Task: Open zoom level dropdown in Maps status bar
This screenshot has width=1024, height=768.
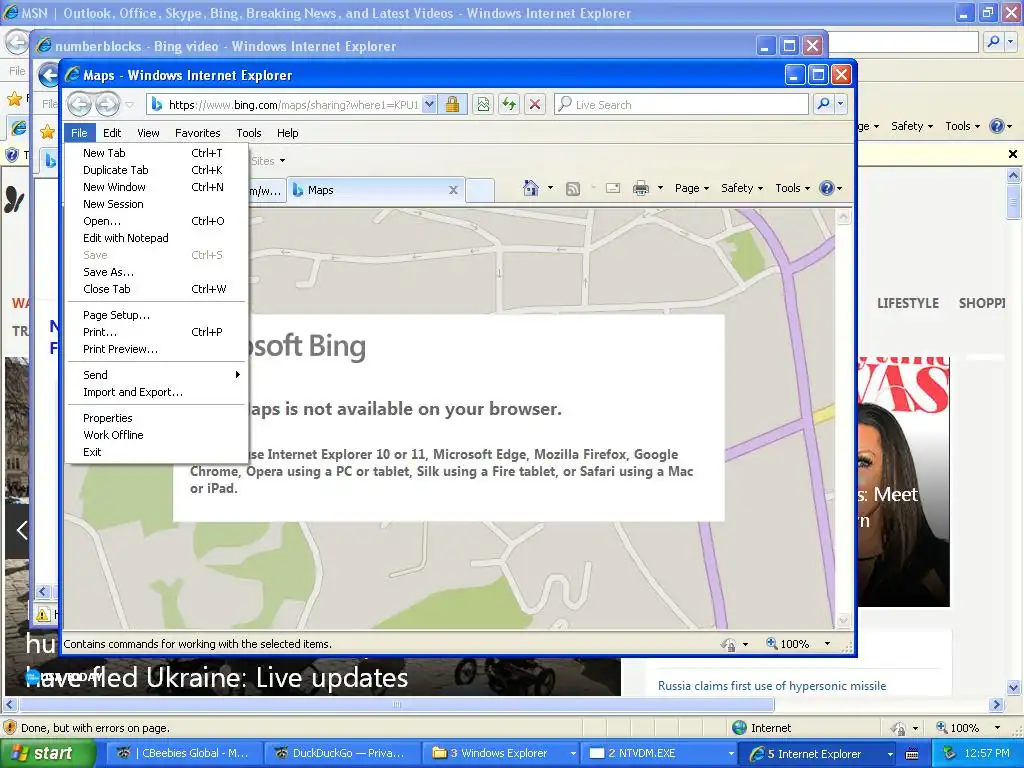Action: [827, 644]
